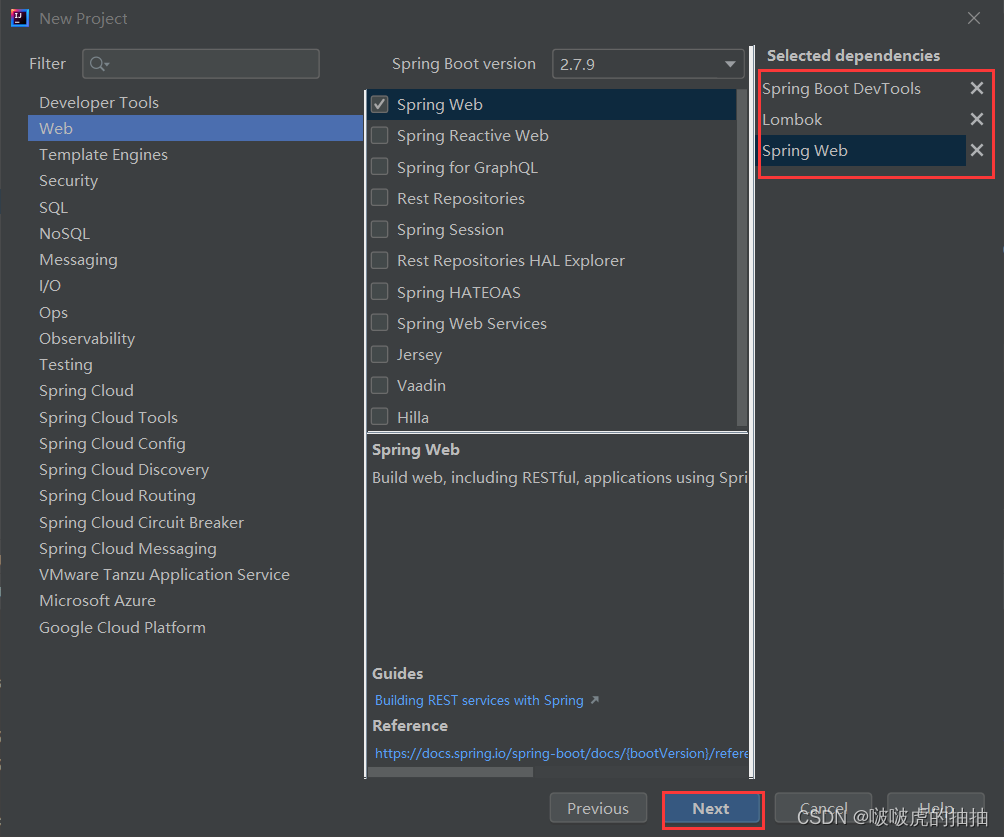1004x837 pixels.
Task: Open the Testing category
Action: point(65,364)
